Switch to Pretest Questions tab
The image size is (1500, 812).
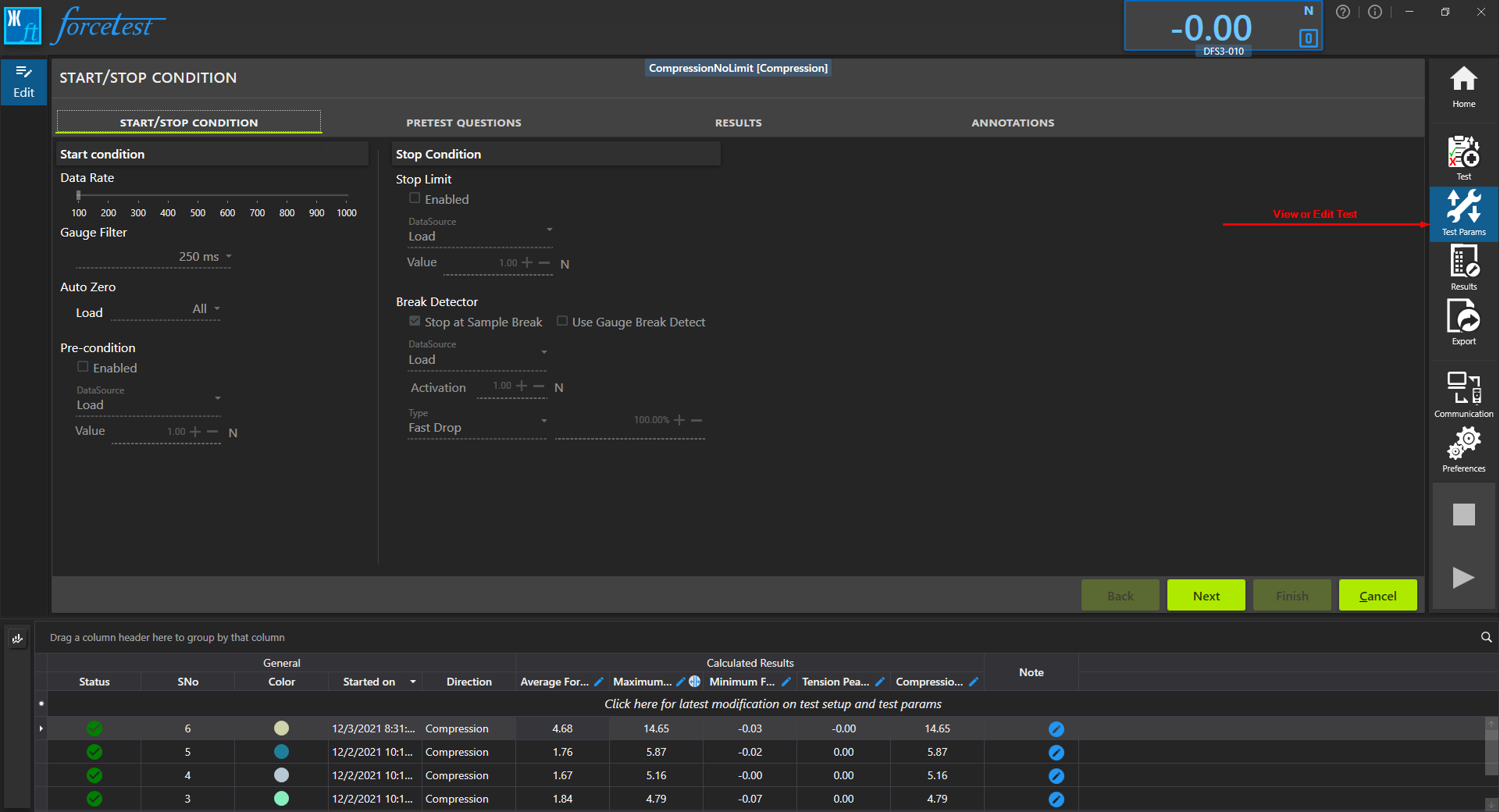coord(464,123)
